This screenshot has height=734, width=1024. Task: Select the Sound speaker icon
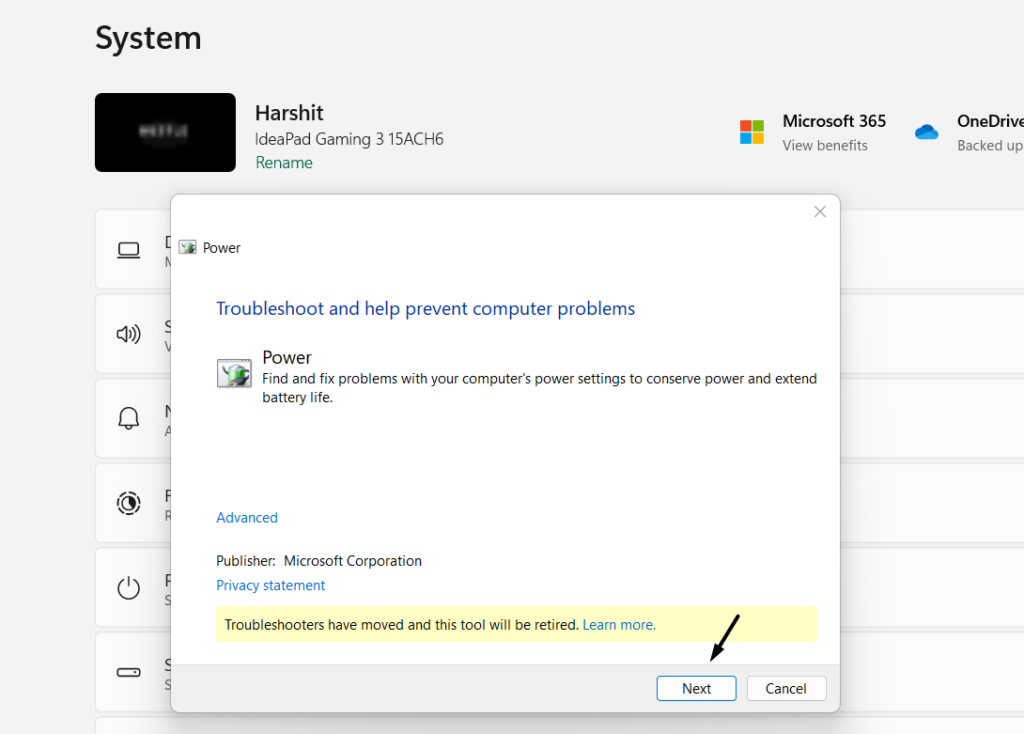coord(129,334)
